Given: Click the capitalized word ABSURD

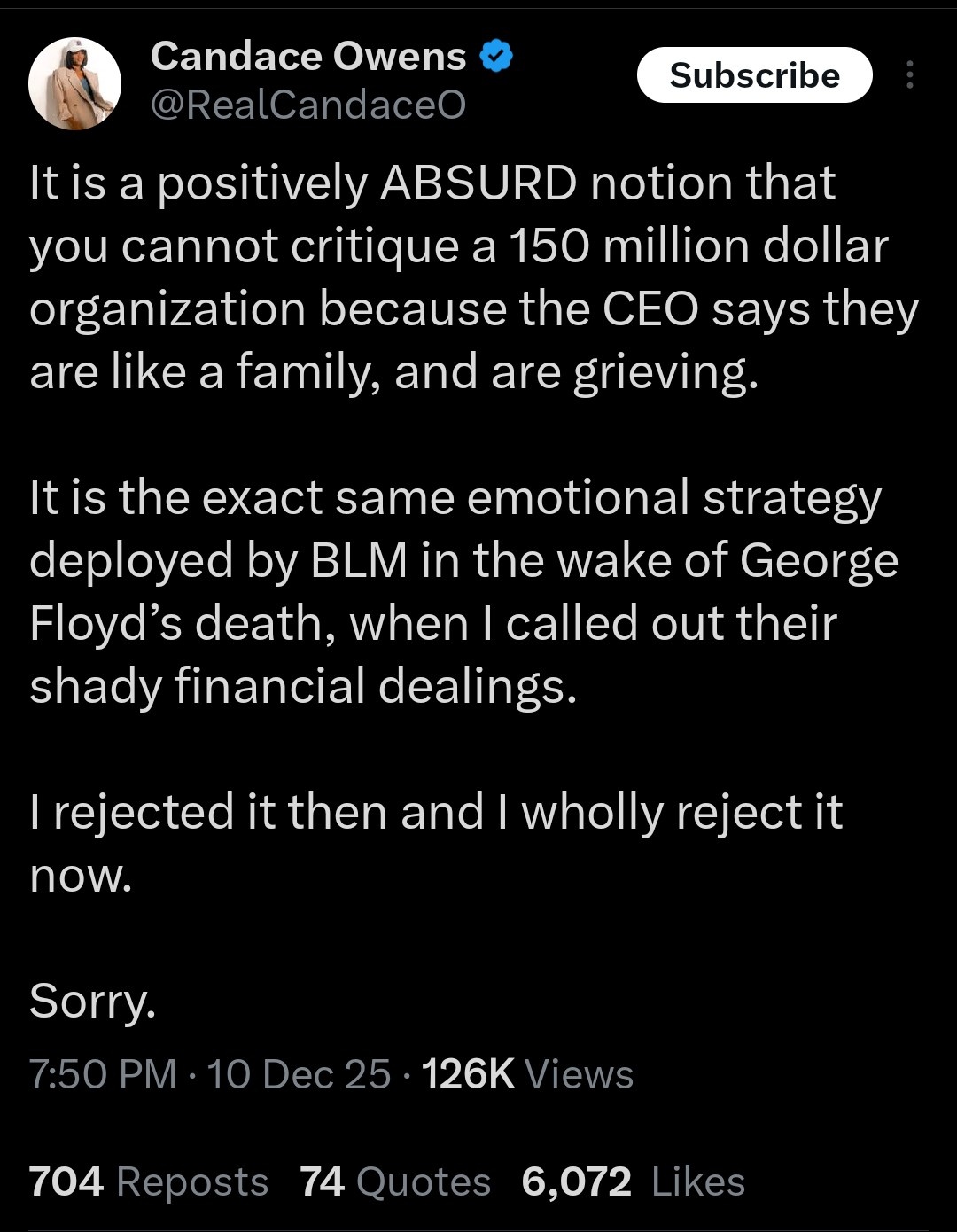Looking at the screenshot, I should (x=478, y=183).
